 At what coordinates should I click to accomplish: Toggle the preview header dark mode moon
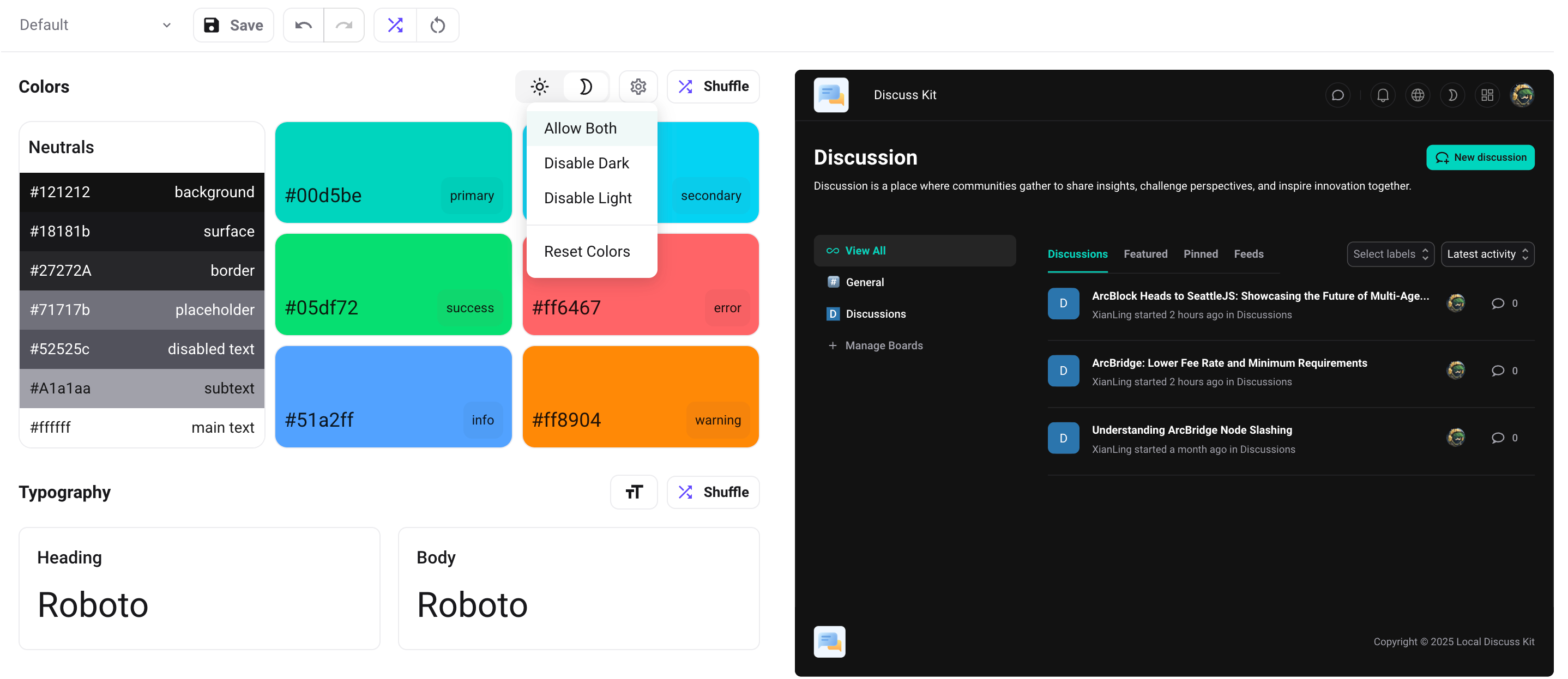coord(1452,95)
